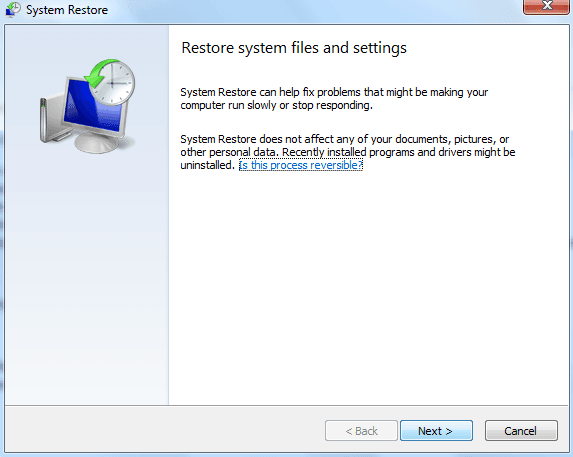Click the round monitor stand base
Screen dimensions: 573x457
96,142
